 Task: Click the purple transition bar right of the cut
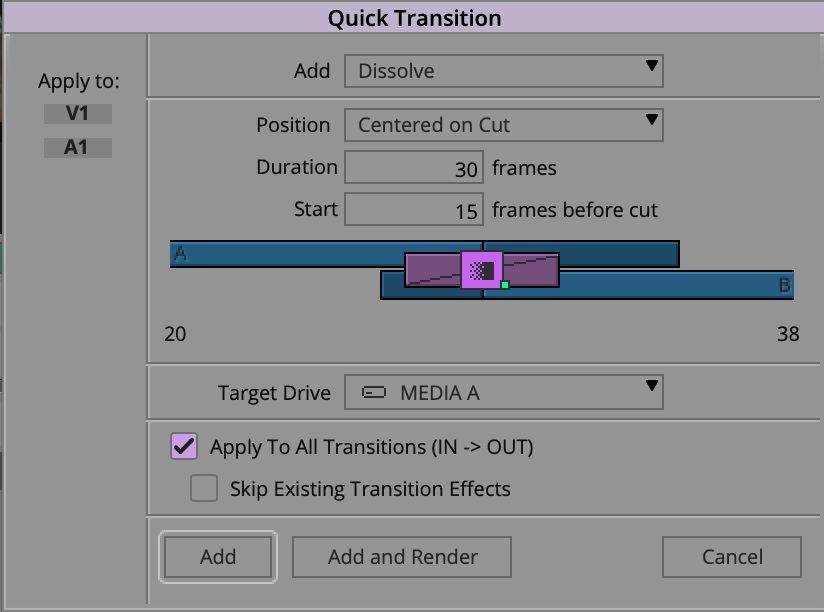531,269
